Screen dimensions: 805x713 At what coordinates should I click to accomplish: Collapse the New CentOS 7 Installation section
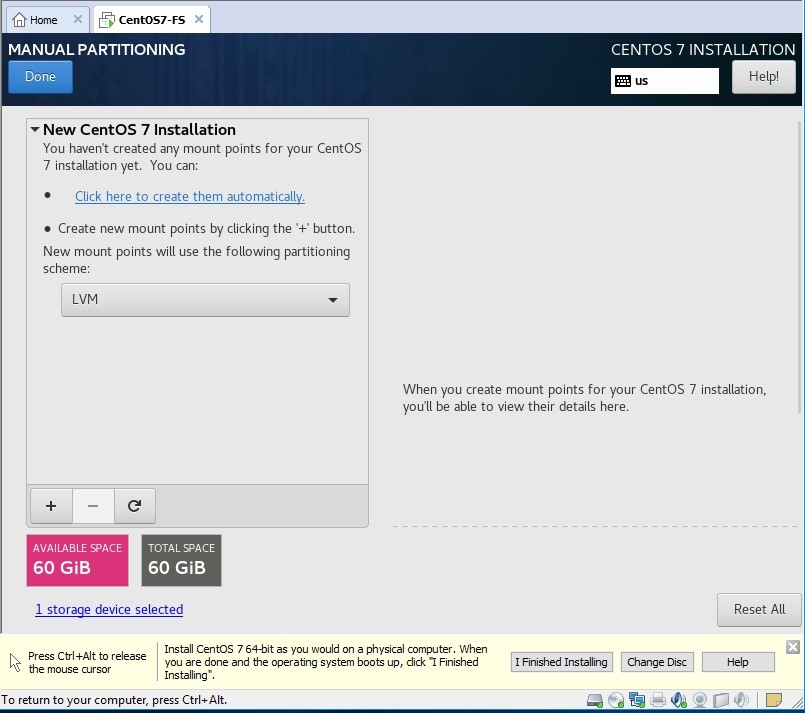point(35,130)
